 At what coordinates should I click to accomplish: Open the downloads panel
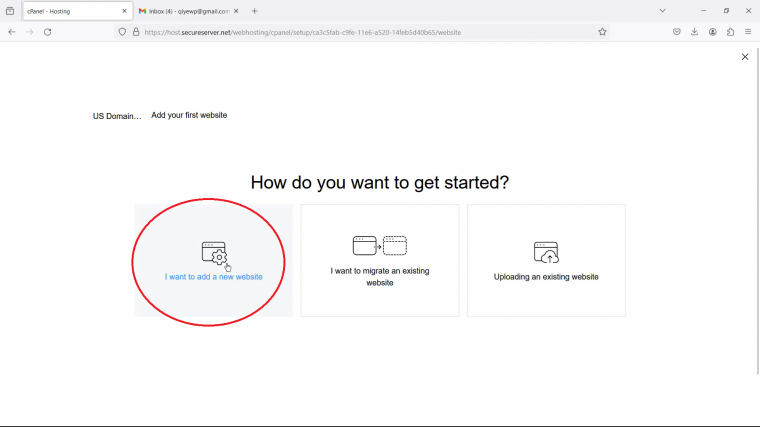pyautogui.click(x=695, y=32)
